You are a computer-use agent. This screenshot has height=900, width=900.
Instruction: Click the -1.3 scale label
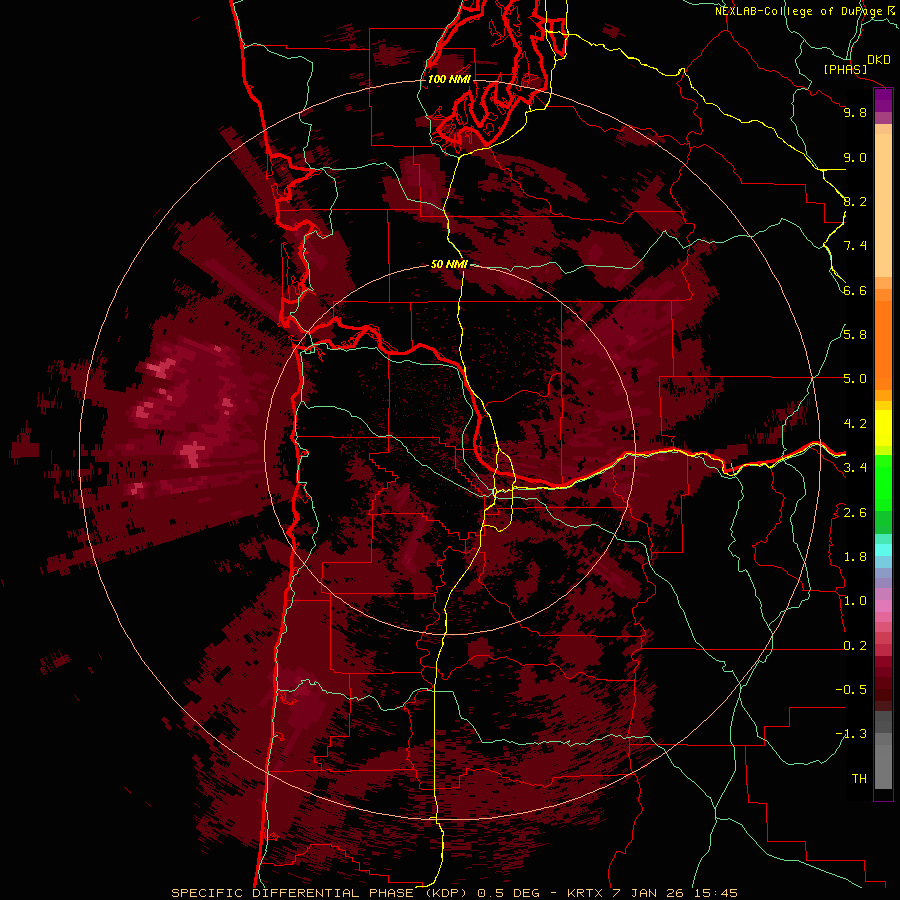pos(851,734)
